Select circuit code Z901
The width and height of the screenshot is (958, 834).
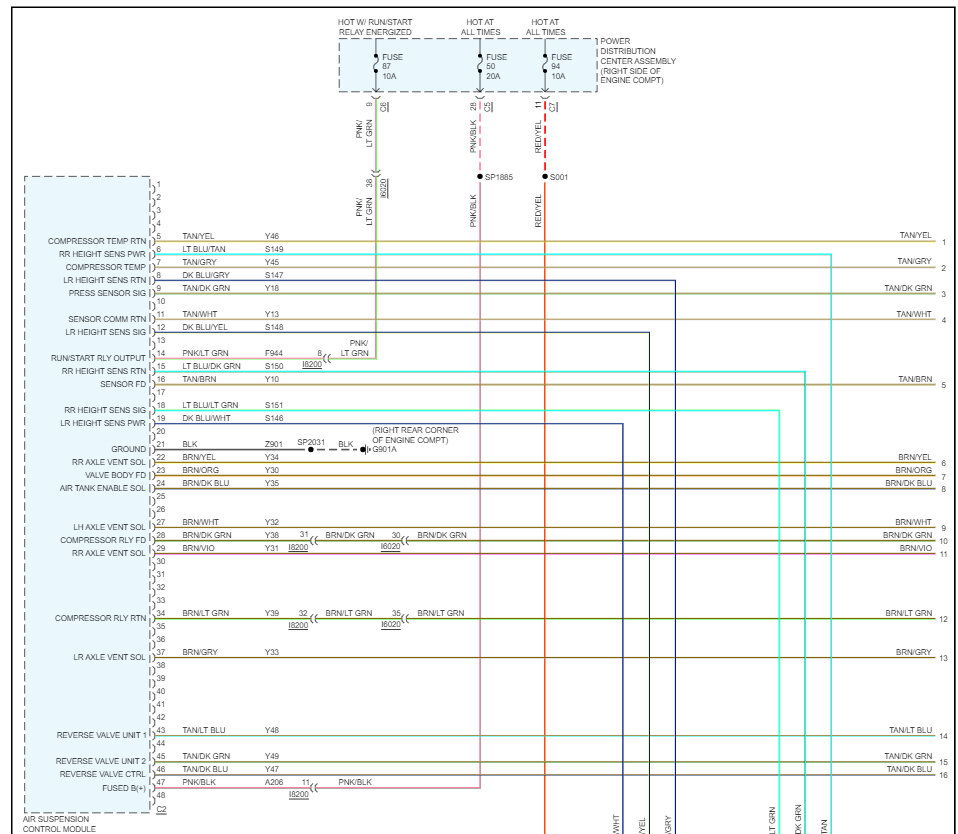click(x=274, y=444)
